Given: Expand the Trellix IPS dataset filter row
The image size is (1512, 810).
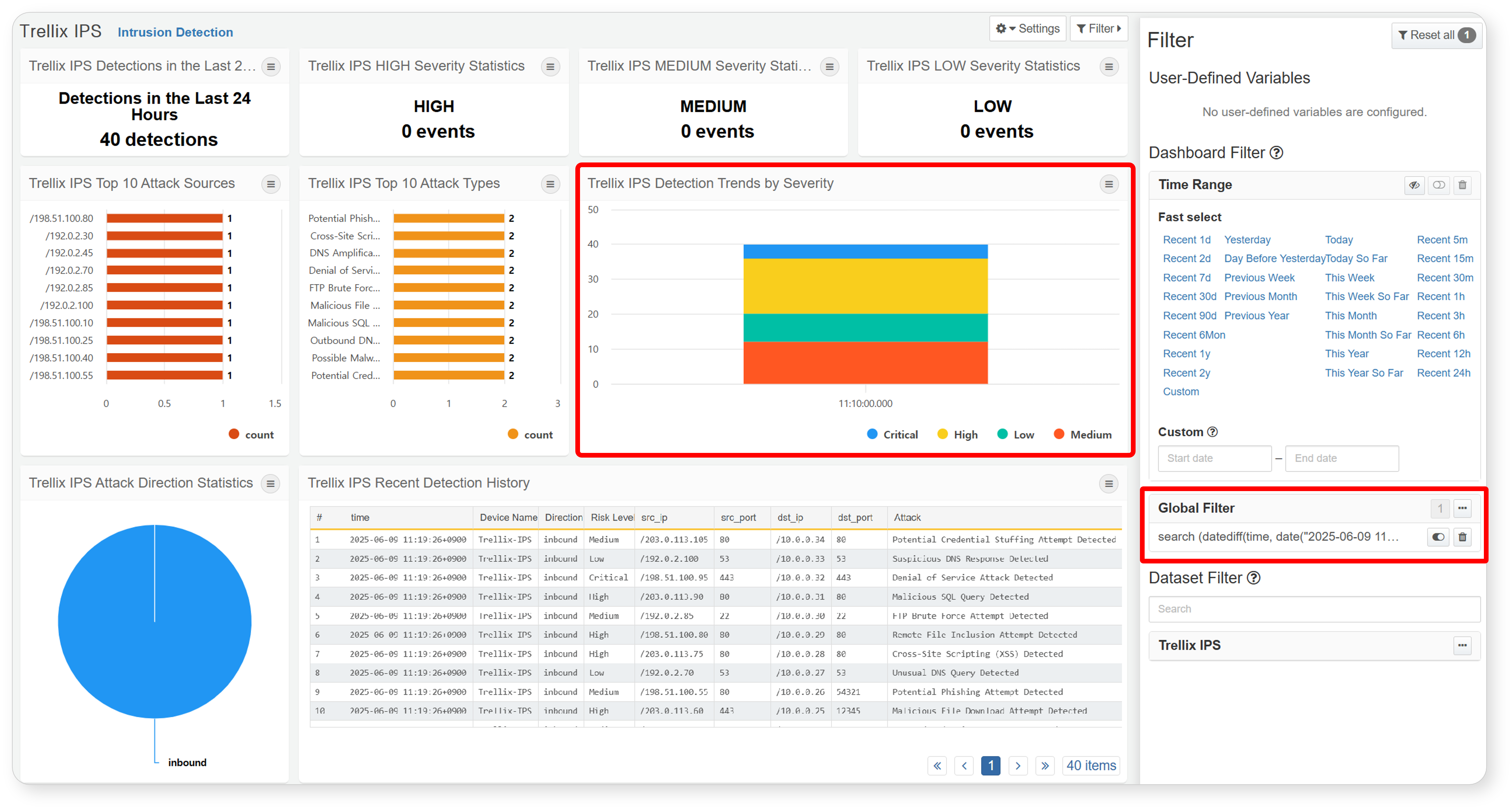Looking at the screenshot, I should (x=1314, y=646).
